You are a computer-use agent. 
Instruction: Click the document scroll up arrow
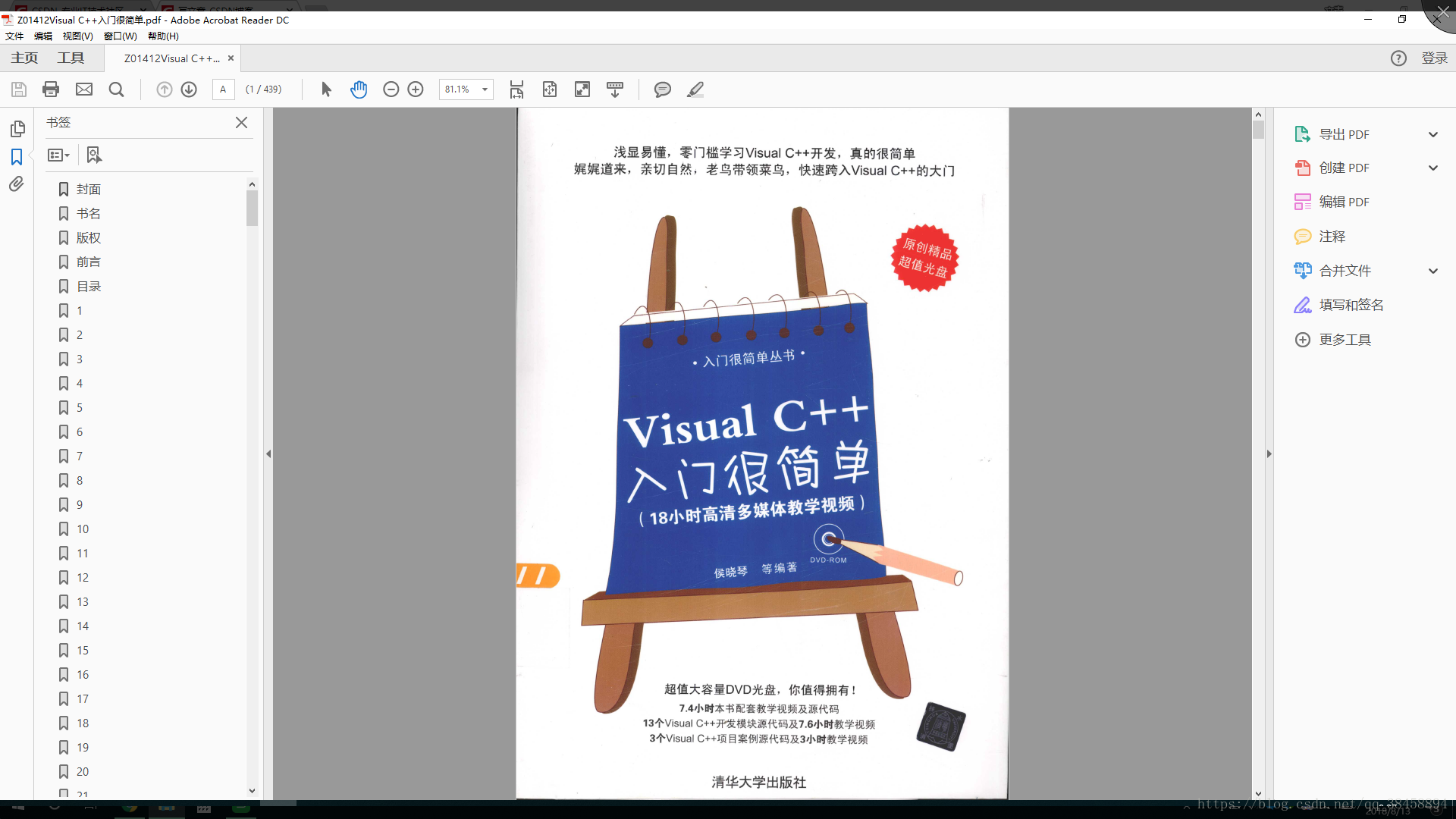pyautogui.click(x=1258, y=114)
